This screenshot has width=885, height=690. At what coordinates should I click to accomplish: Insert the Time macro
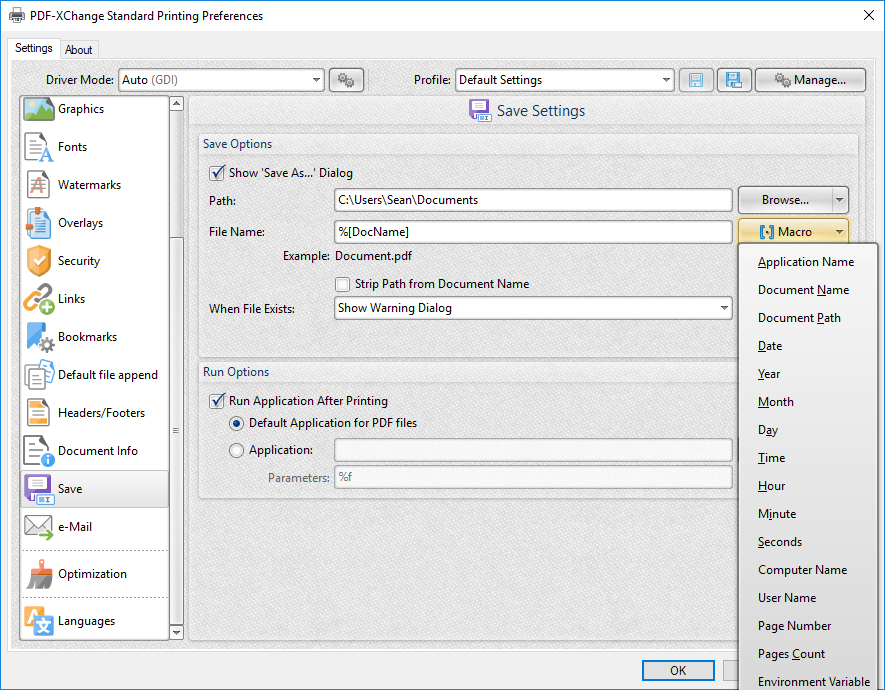pos(808,458)
